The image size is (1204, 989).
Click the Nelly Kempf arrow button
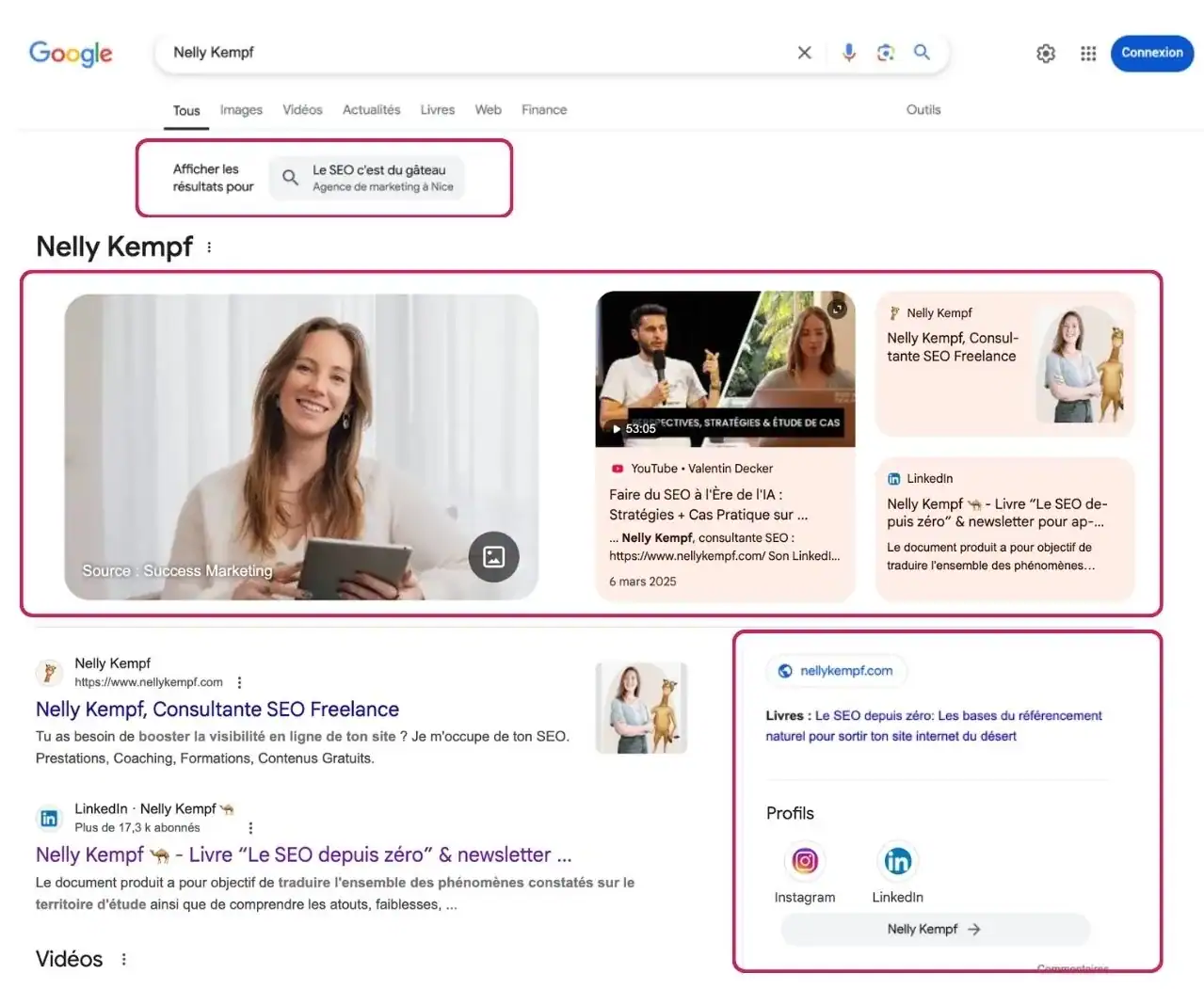click(935, 929)
